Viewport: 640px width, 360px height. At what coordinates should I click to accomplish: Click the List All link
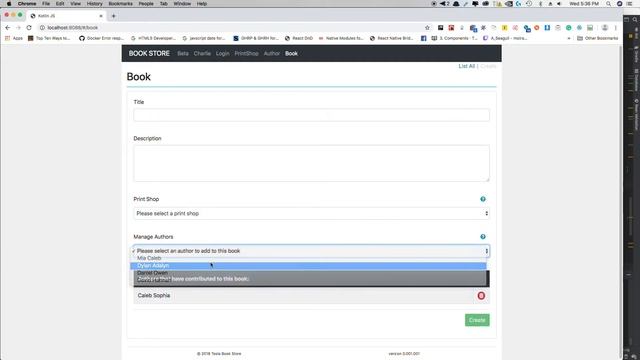coord(467,66)
